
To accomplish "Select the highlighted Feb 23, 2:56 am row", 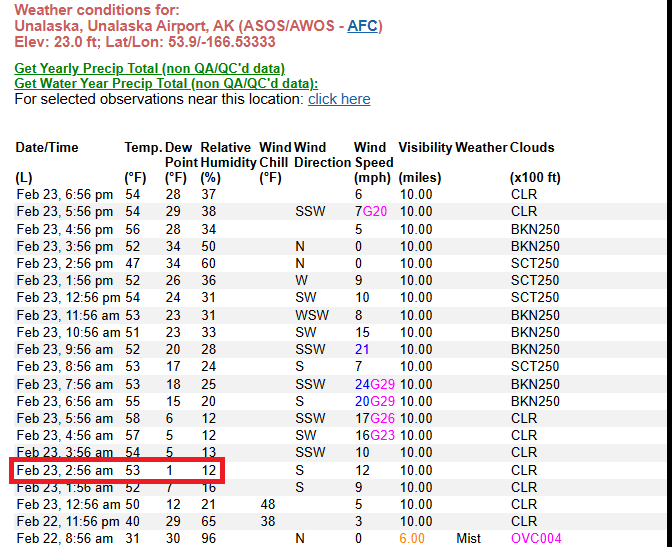I will [x=117, y=470].
